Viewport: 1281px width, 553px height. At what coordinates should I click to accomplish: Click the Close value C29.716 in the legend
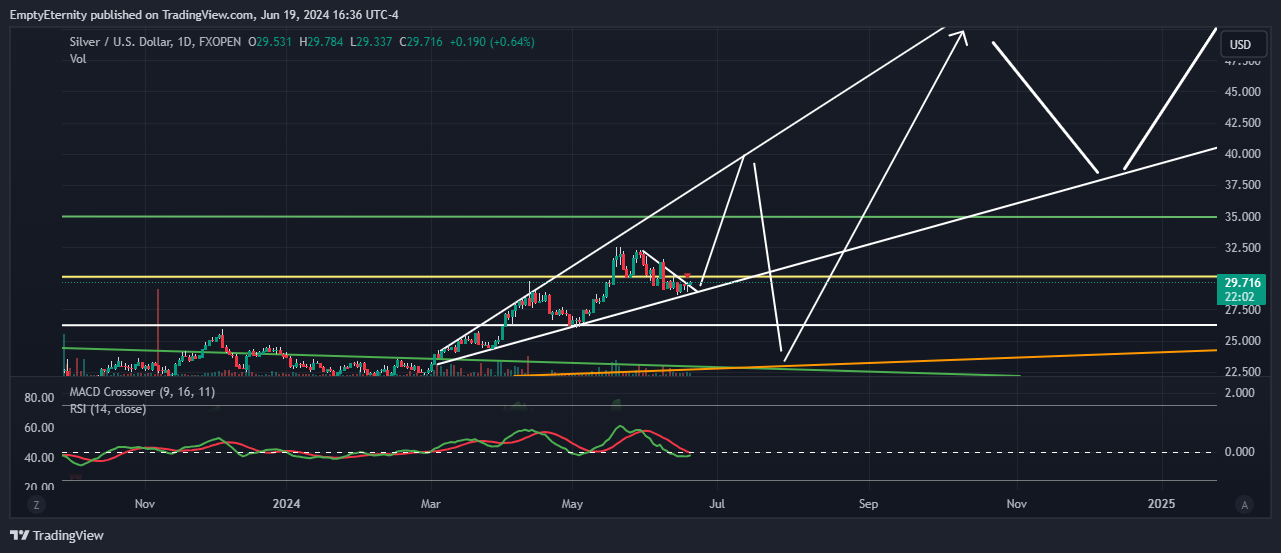[x=421, y=42]
